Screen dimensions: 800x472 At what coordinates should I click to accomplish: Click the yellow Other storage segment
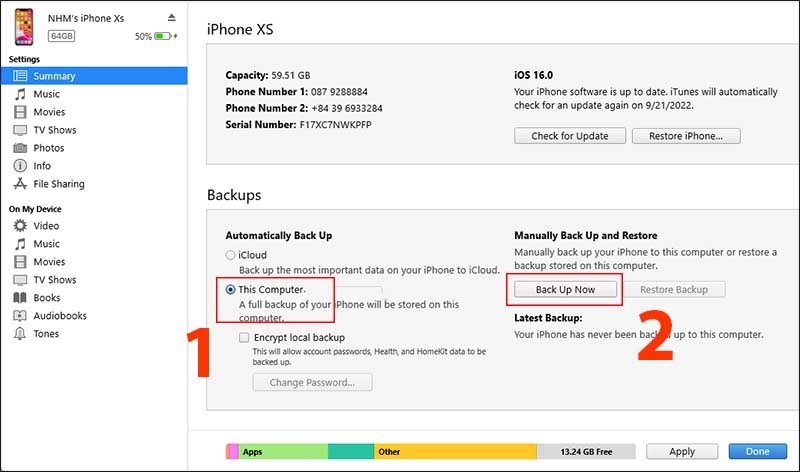(455, 452)
